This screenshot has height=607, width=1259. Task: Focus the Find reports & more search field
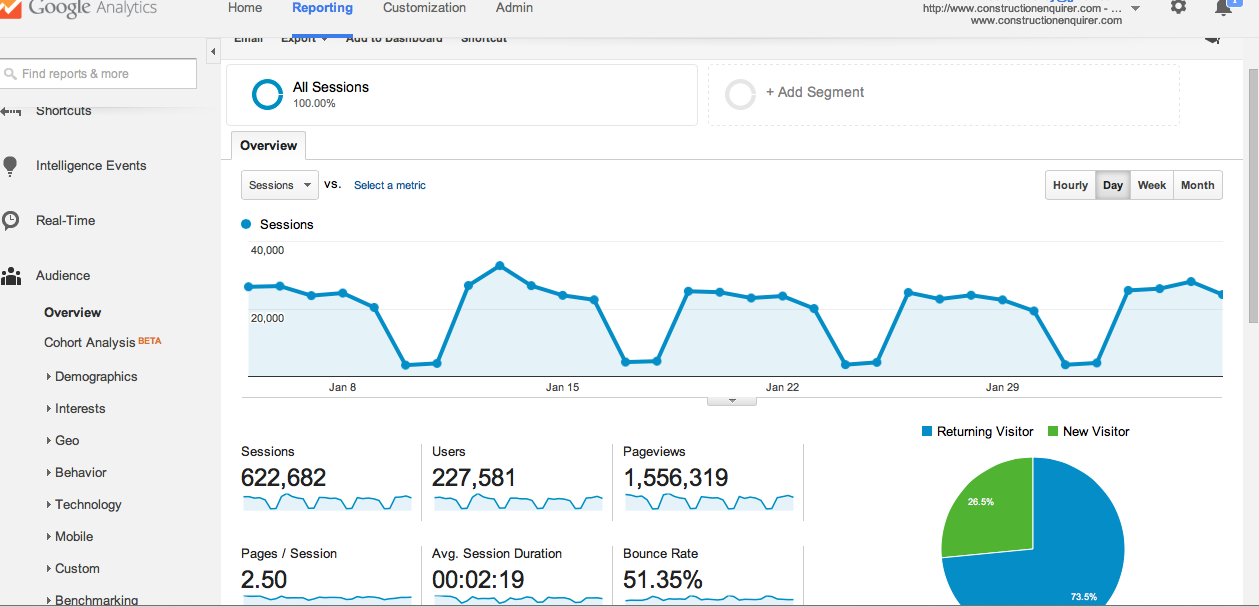[x=98, y=74]
